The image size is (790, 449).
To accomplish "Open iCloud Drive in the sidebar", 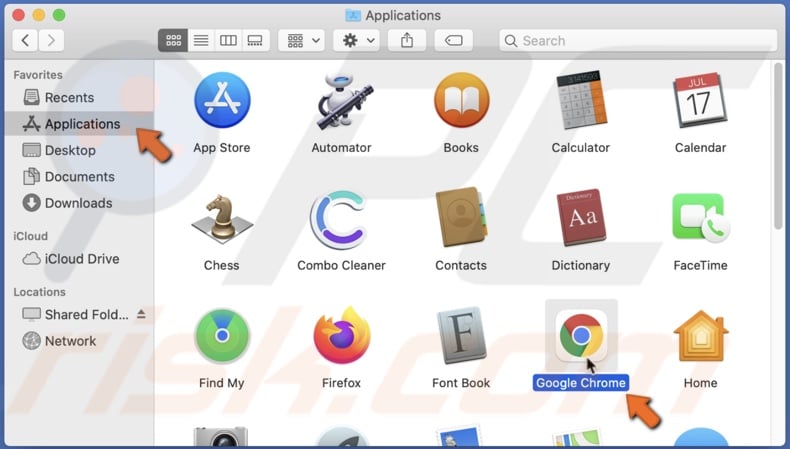I will (x=79, y=259).
